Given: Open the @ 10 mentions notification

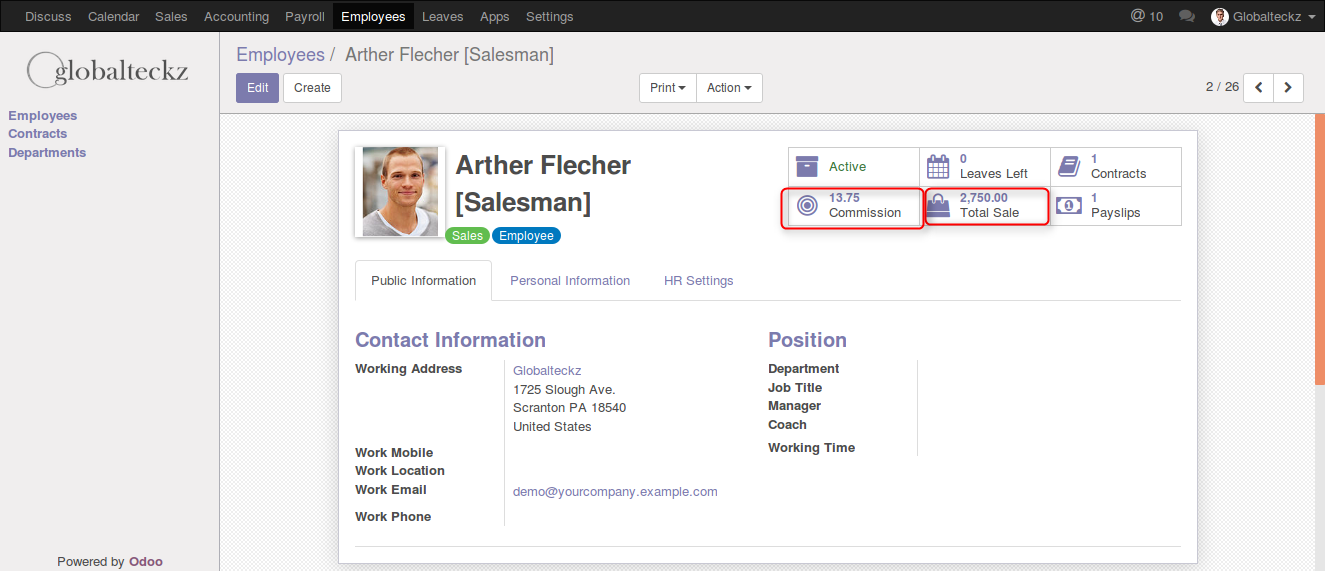Looking at the screenshot, I should [1147, 17].
